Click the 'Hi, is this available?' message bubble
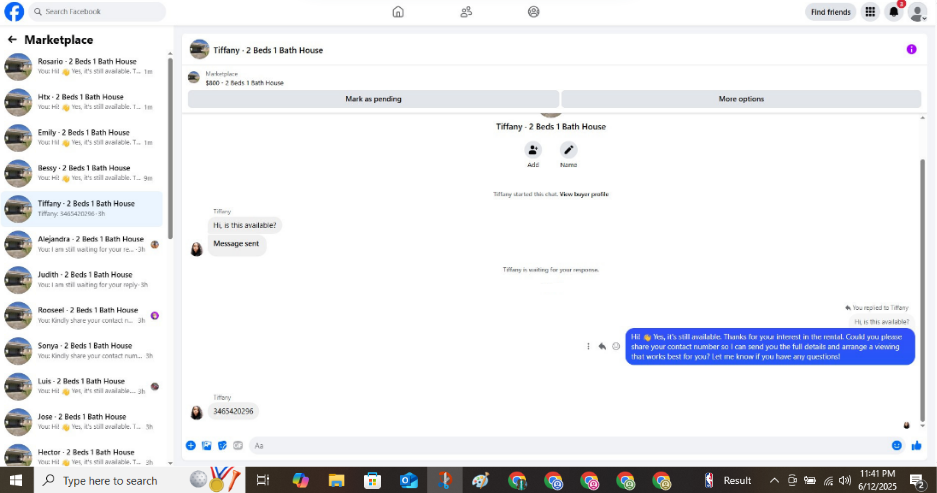The image size is (937, 493). click(245, 225)
